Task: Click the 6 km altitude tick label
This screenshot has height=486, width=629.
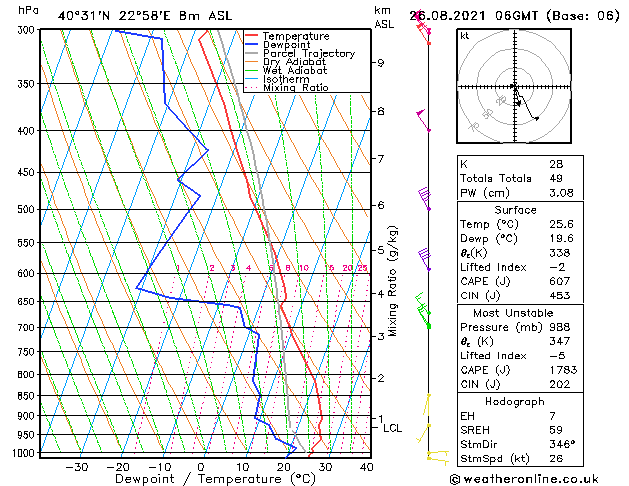Action: coord(381,205)
